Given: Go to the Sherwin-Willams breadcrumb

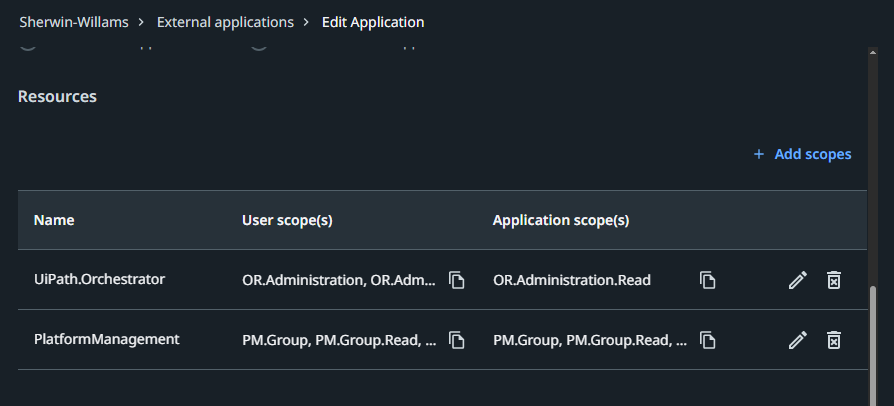Looking at the screenshot, I should pos(75,22).
